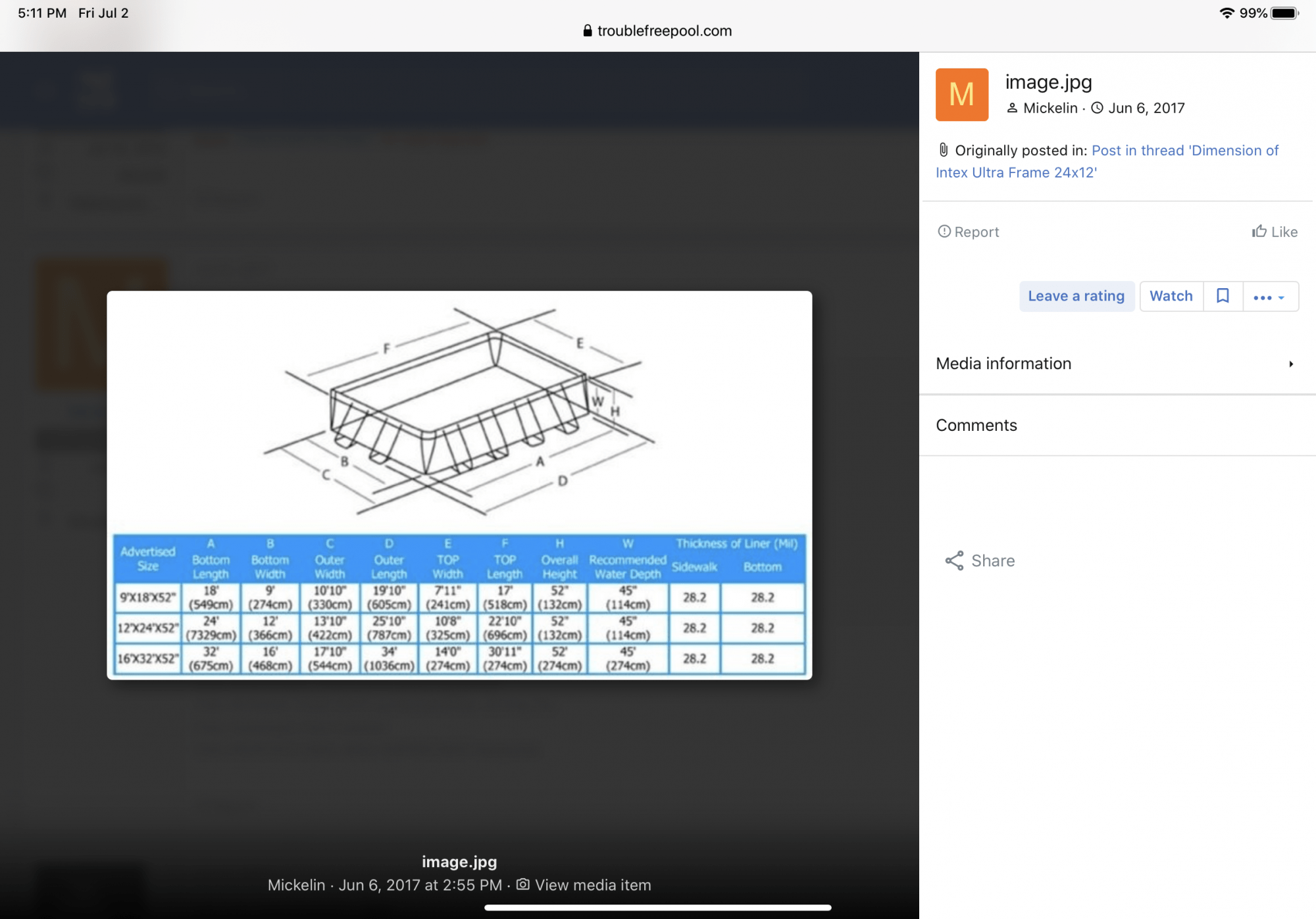Click the clock icon before the date

(1097, 108)
